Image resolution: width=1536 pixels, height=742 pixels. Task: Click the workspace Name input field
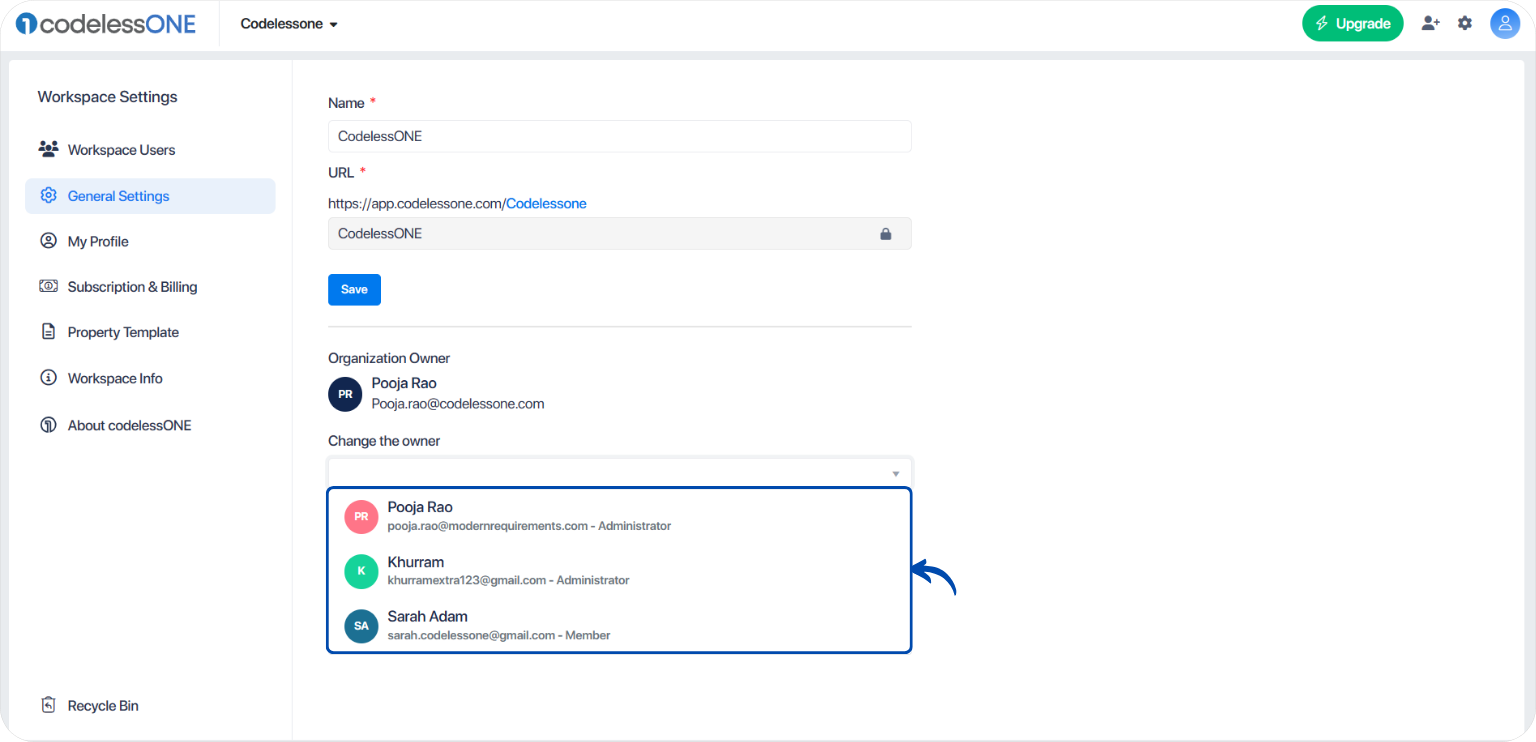coord(620,136)
